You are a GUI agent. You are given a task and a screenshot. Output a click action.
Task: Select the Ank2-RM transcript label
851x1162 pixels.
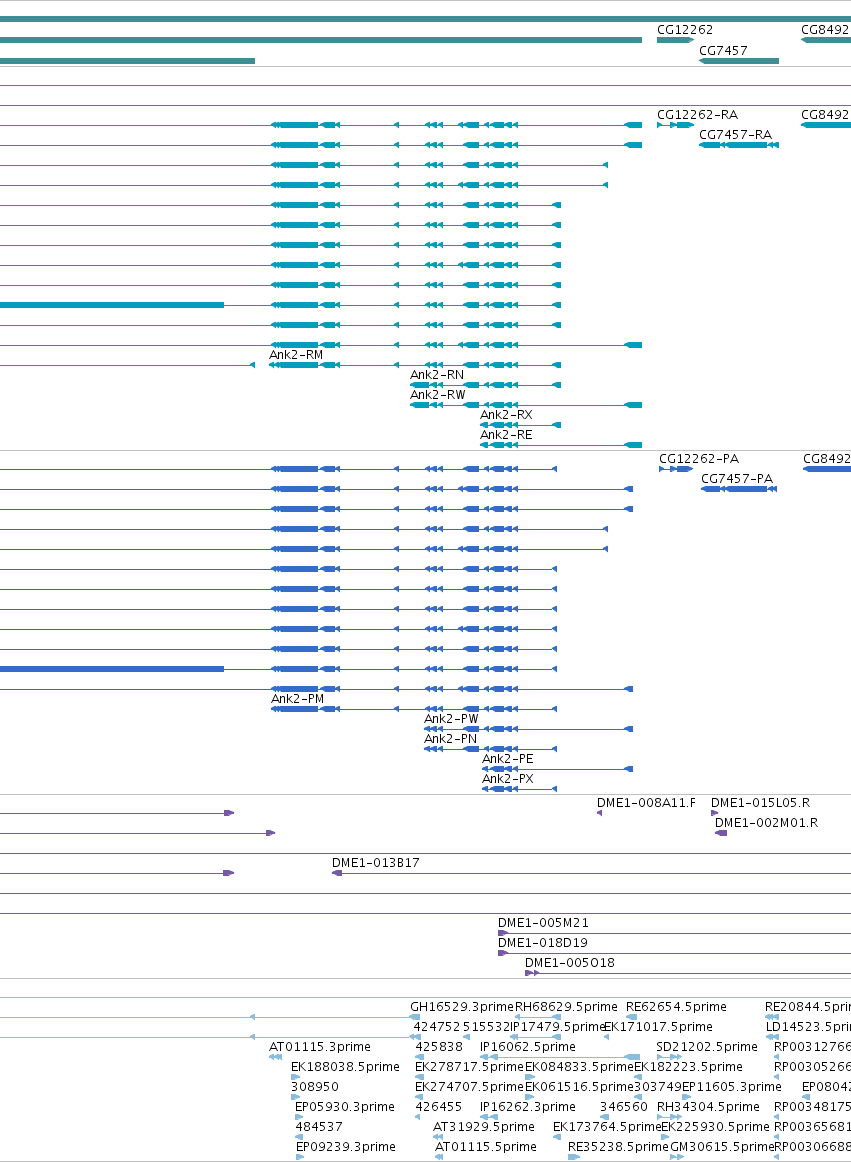point(296,355)
